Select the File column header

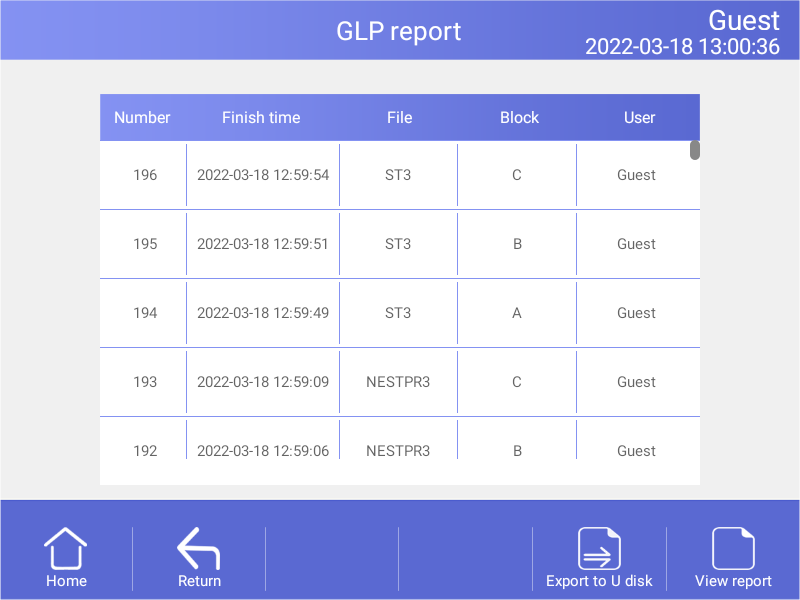pyautogui.click(x=399, y=117)
